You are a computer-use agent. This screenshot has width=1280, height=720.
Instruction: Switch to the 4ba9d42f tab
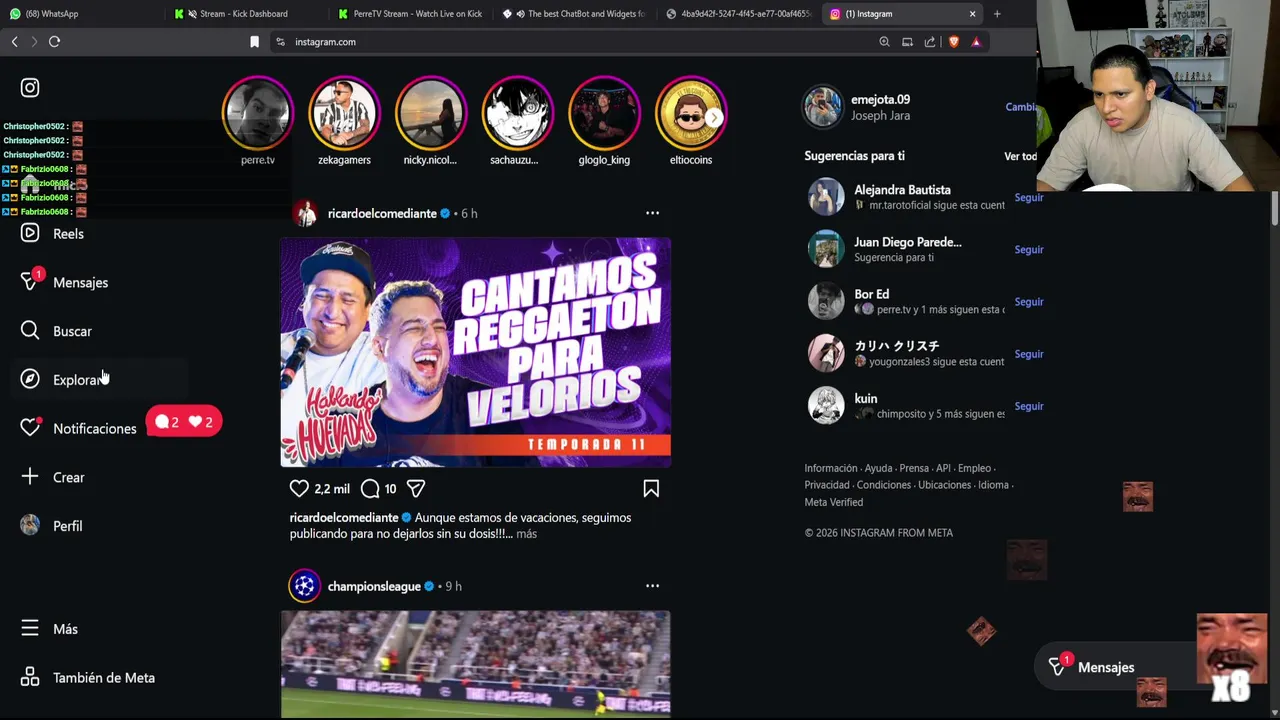point(738,14)
